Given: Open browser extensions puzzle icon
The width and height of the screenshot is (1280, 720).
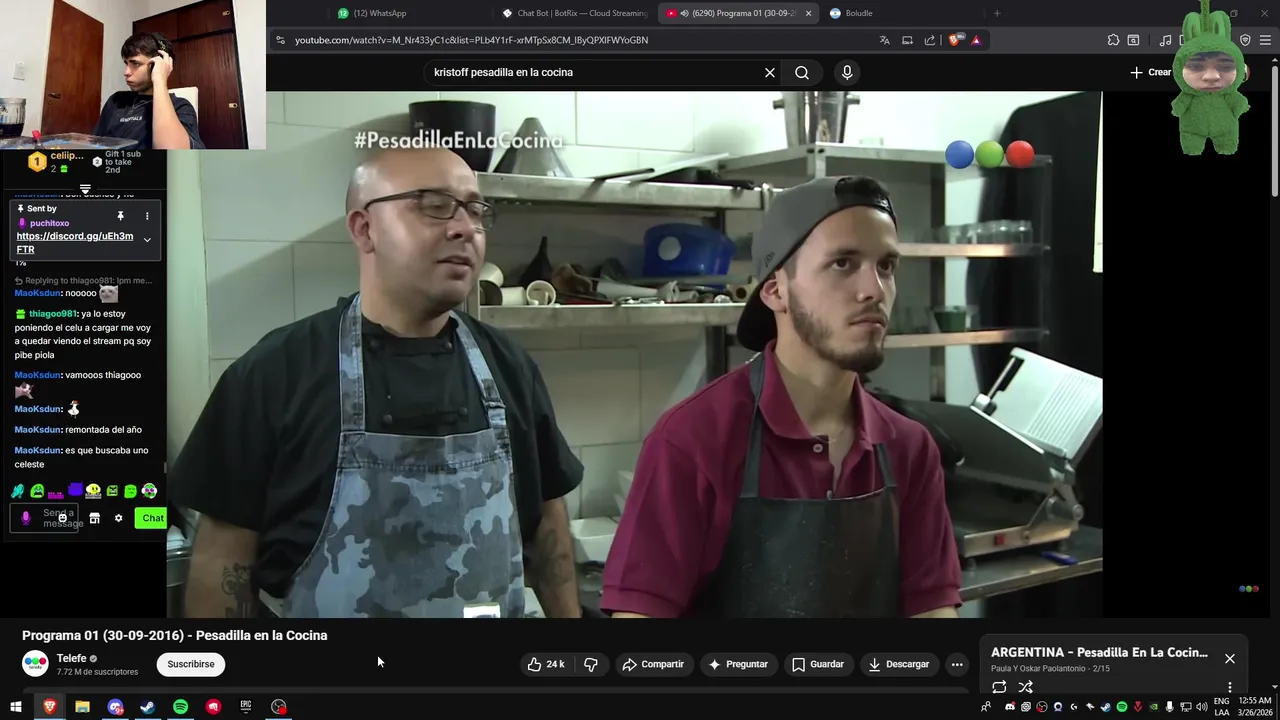Looking at the screenshot, I should coord(1113,40).
